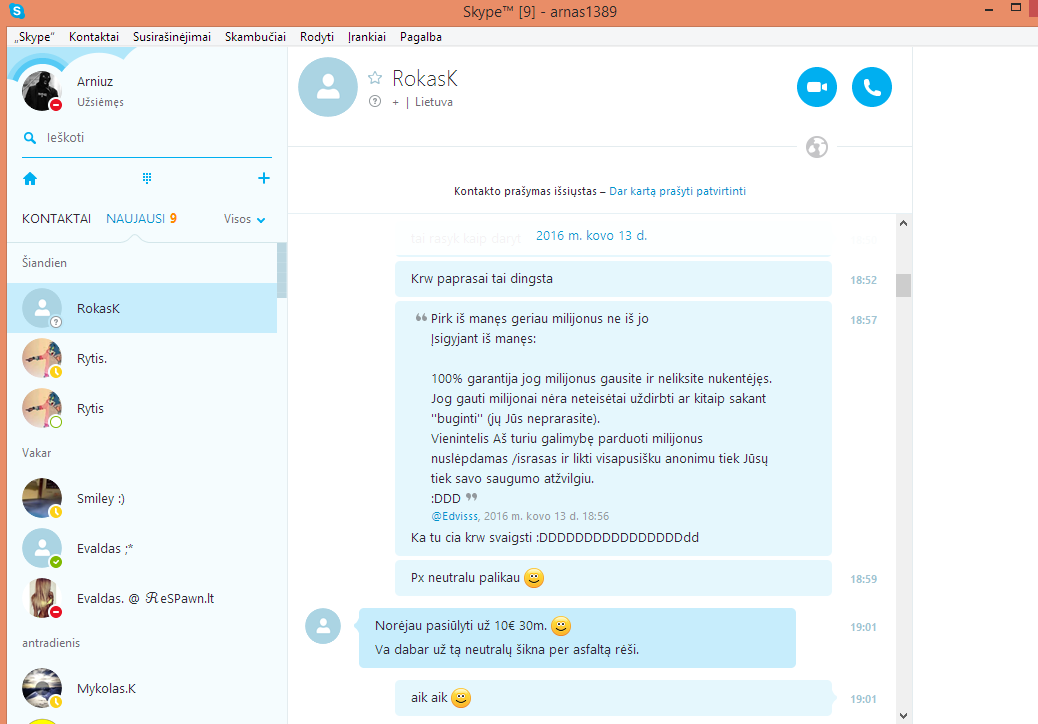The height and width of the screenshot is (724, 1038).
Task: Open the „Skype“ menu
Action: click(34, 37)
